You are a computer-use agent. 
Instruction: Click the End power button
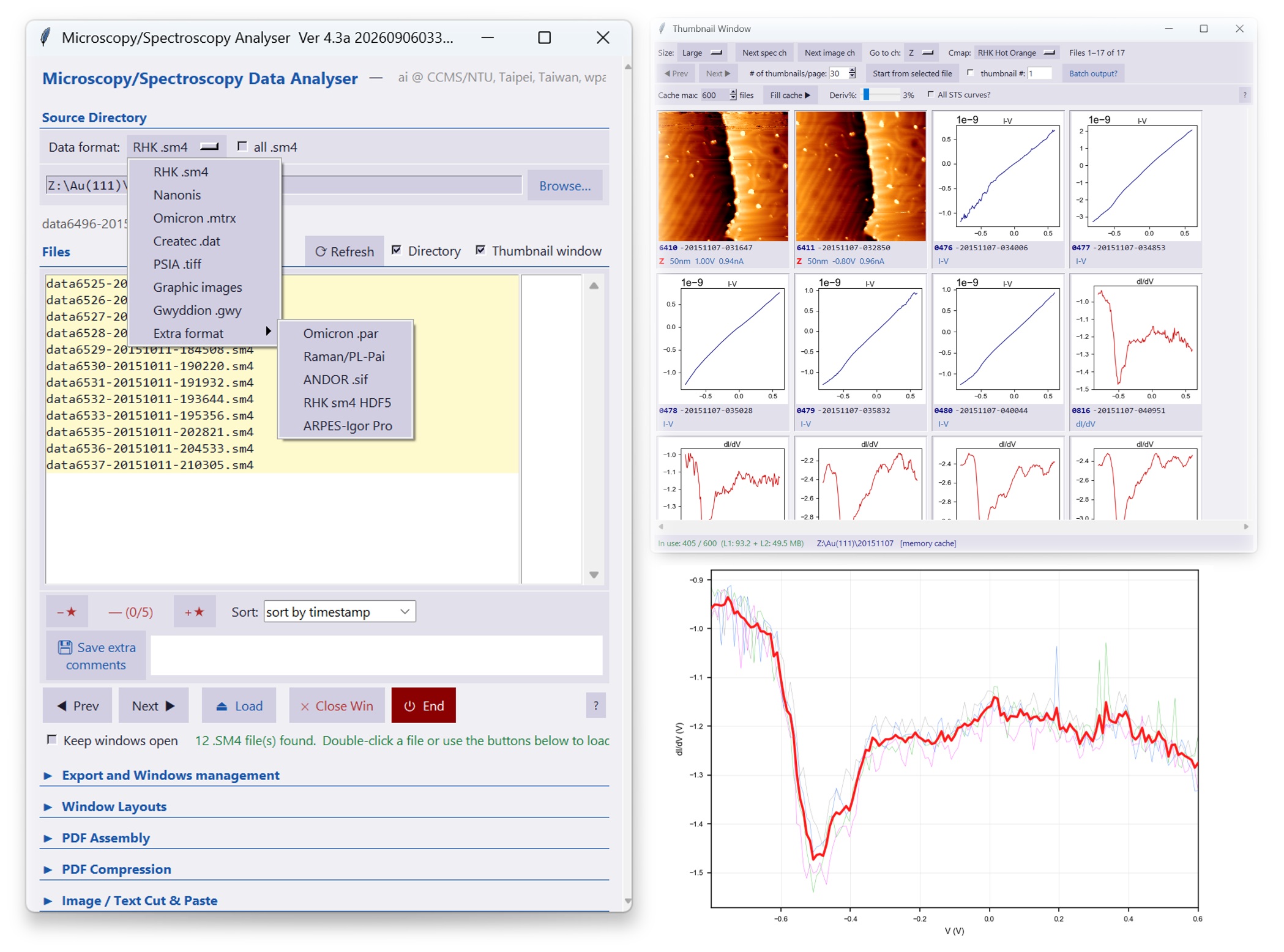(424, 706)
